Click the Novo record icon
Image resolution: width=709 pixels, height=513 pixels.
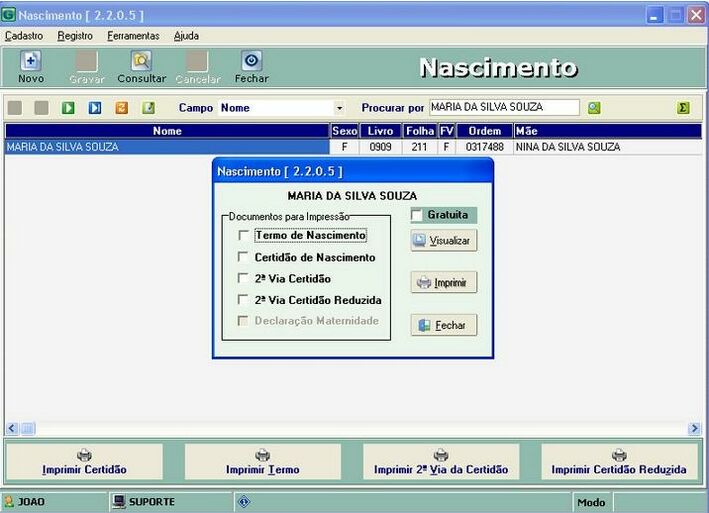31,61
